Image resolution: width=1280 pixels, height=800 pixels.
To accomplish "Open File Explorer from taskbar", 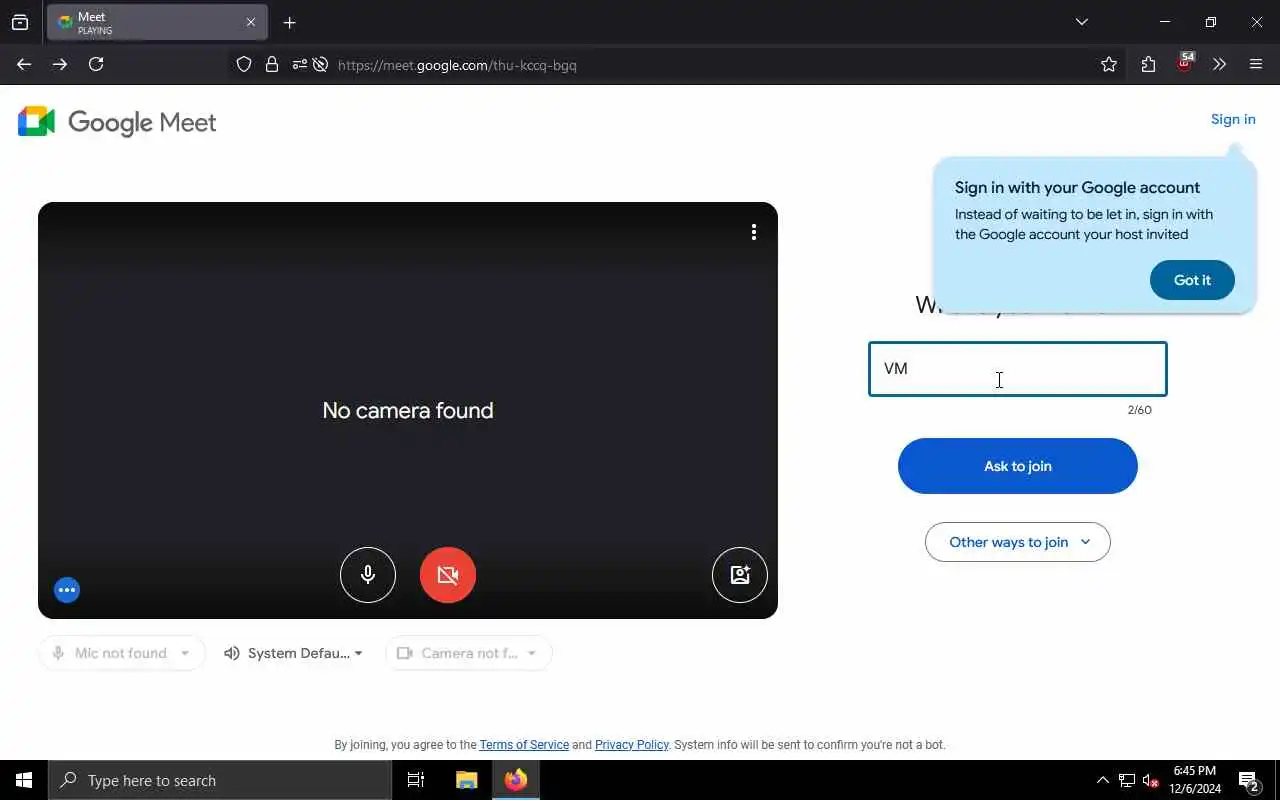I will coord(466,780).
